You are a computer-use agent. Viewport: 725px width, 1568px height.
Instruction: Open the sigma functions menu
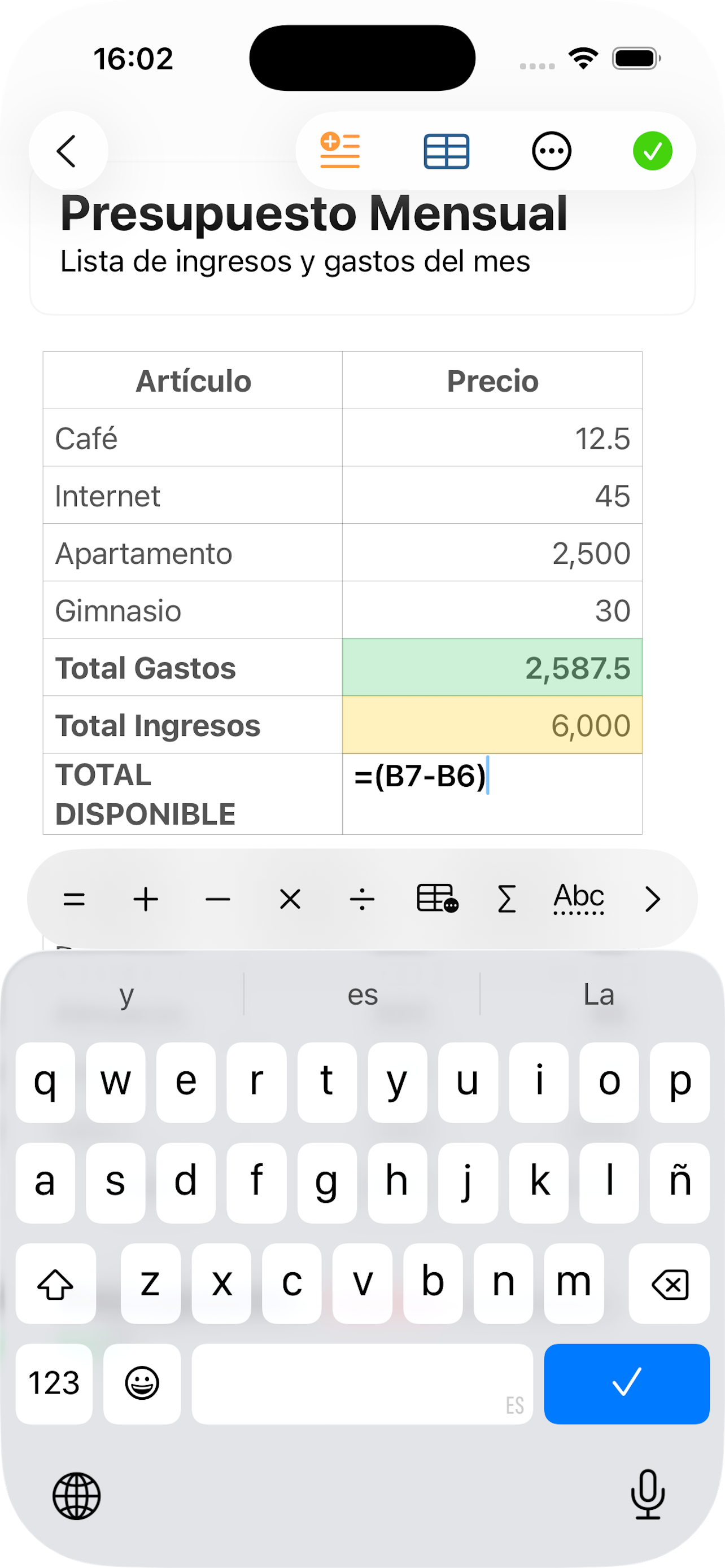click(x=506, y=899)
